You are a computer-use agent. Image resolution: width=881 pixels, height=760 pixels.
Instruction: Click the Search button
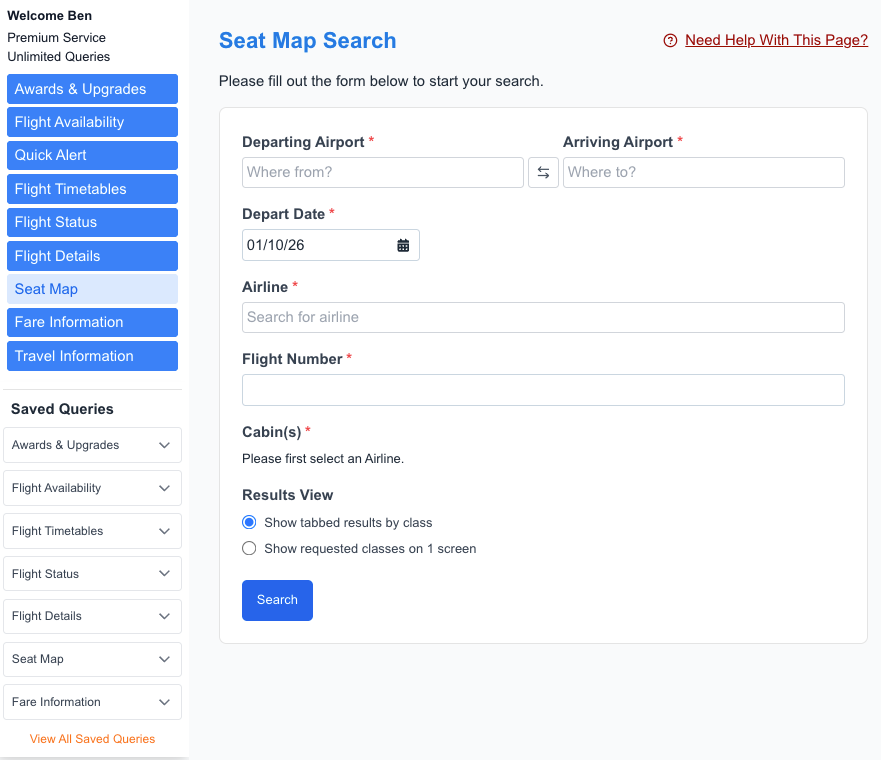coord(277,600)
